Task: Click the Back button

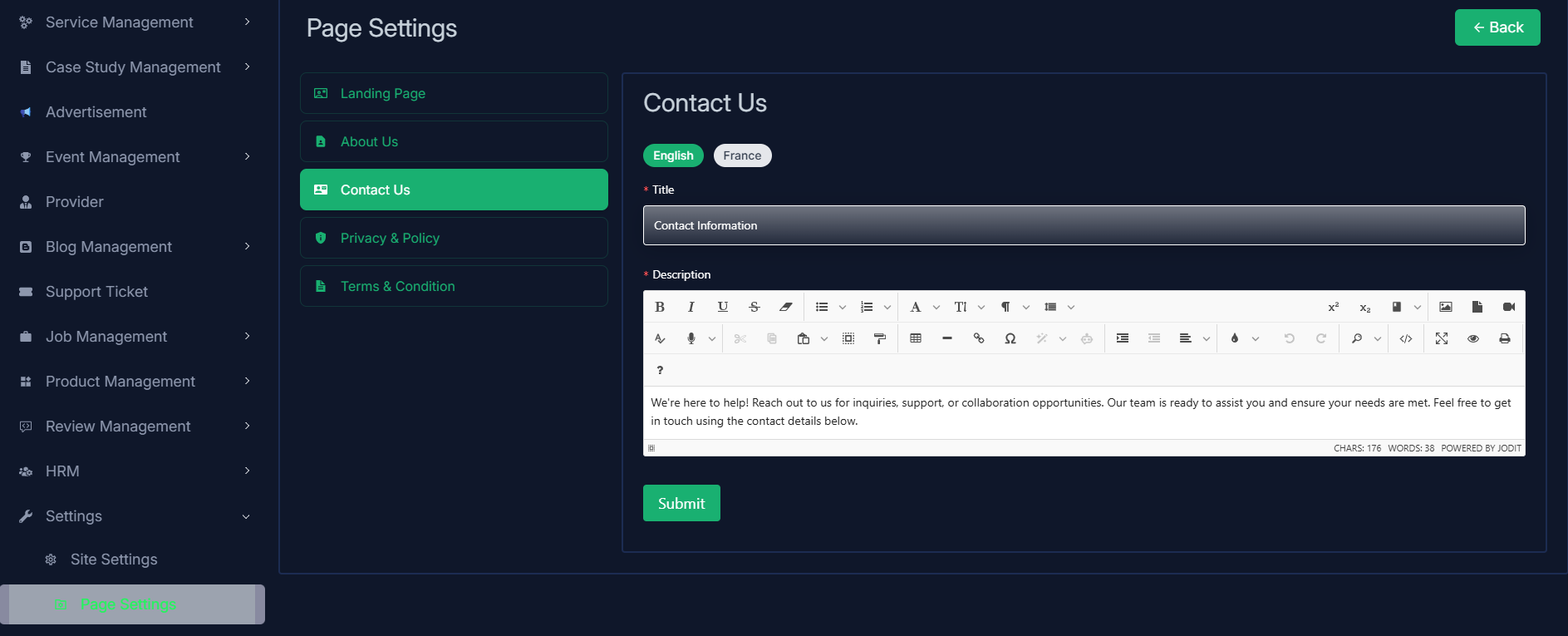Action: pyautogui.click(x=1497, y=27)
